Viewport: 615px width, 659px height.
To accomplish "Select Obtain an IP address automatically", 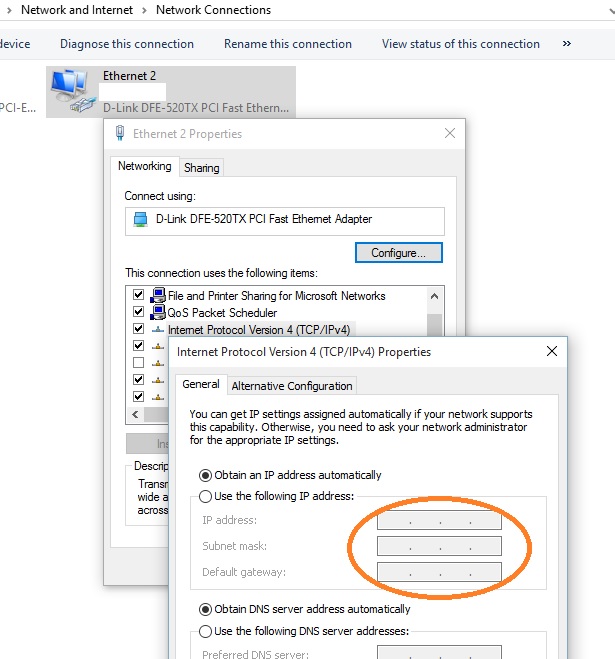I will click(x=205, y=475).
